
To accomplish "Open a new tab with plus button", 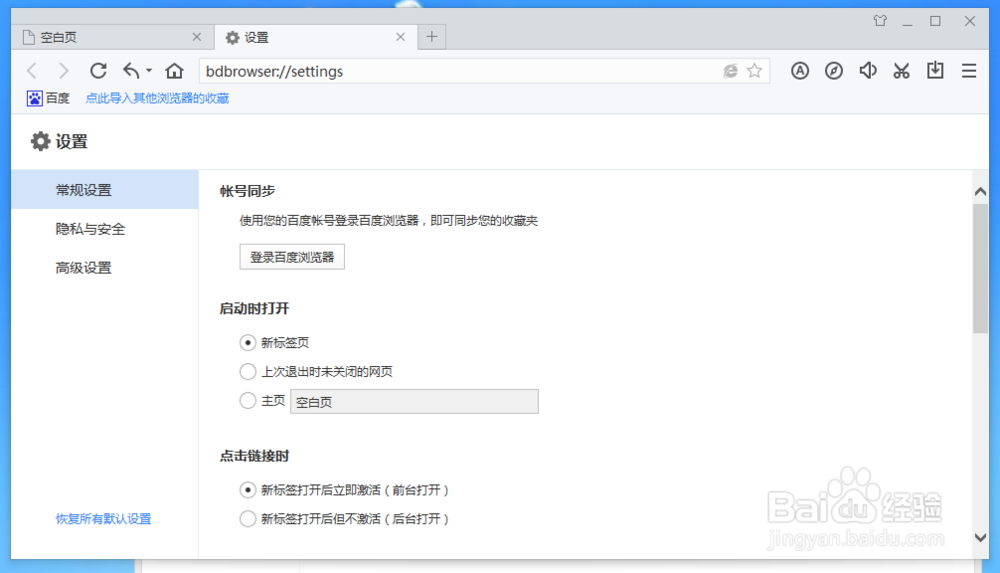I will point(432,37).
